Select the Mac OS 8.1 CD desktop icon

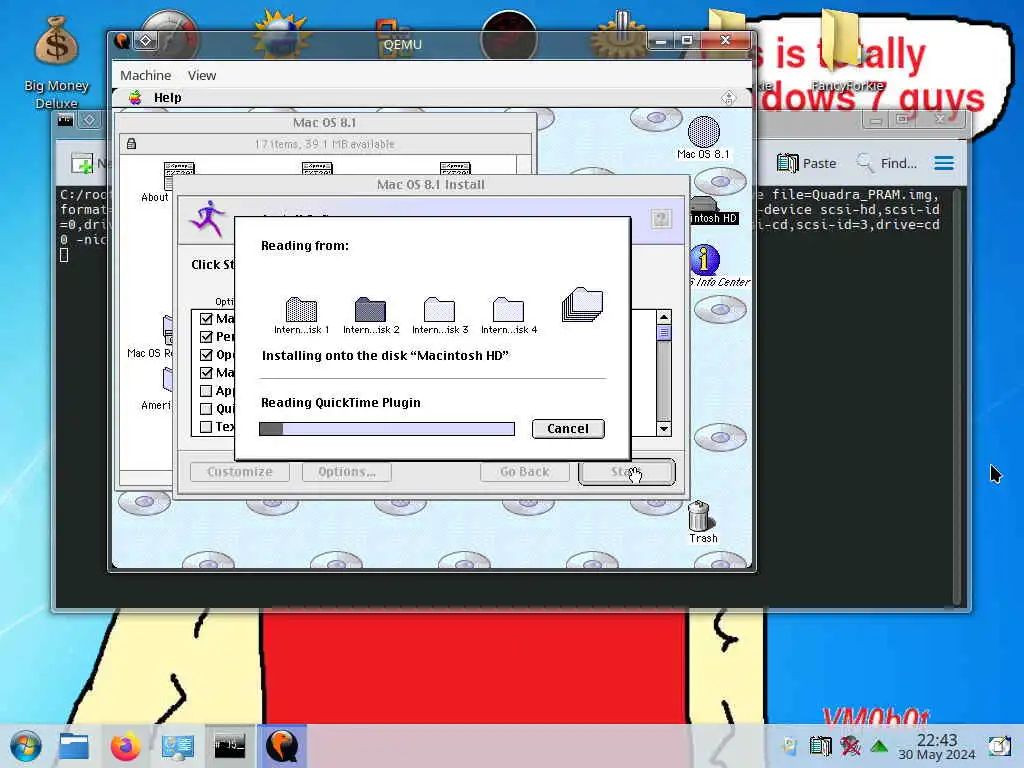703,138
